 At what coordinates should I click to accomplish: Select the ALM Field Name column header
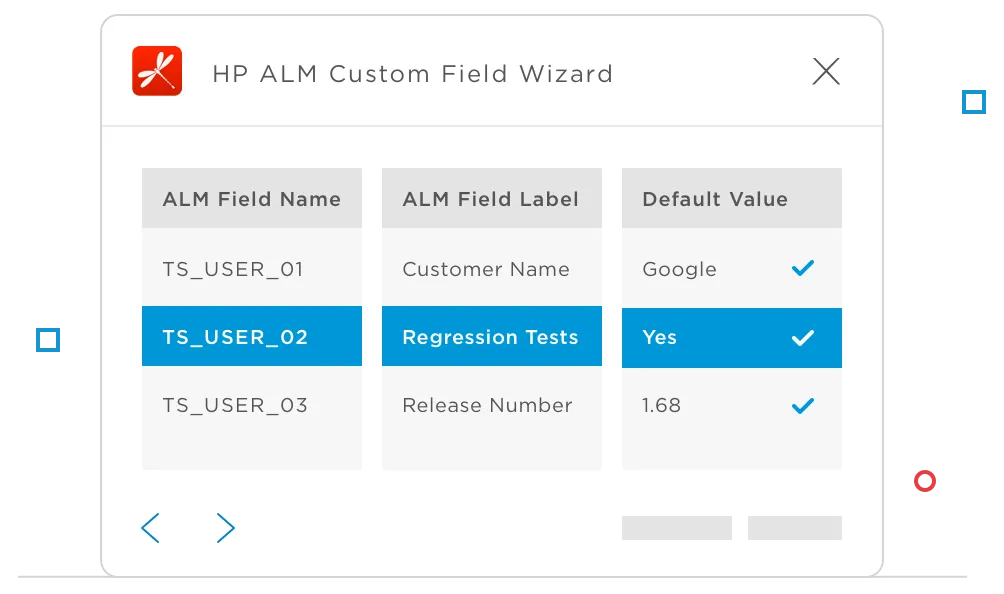252,199
